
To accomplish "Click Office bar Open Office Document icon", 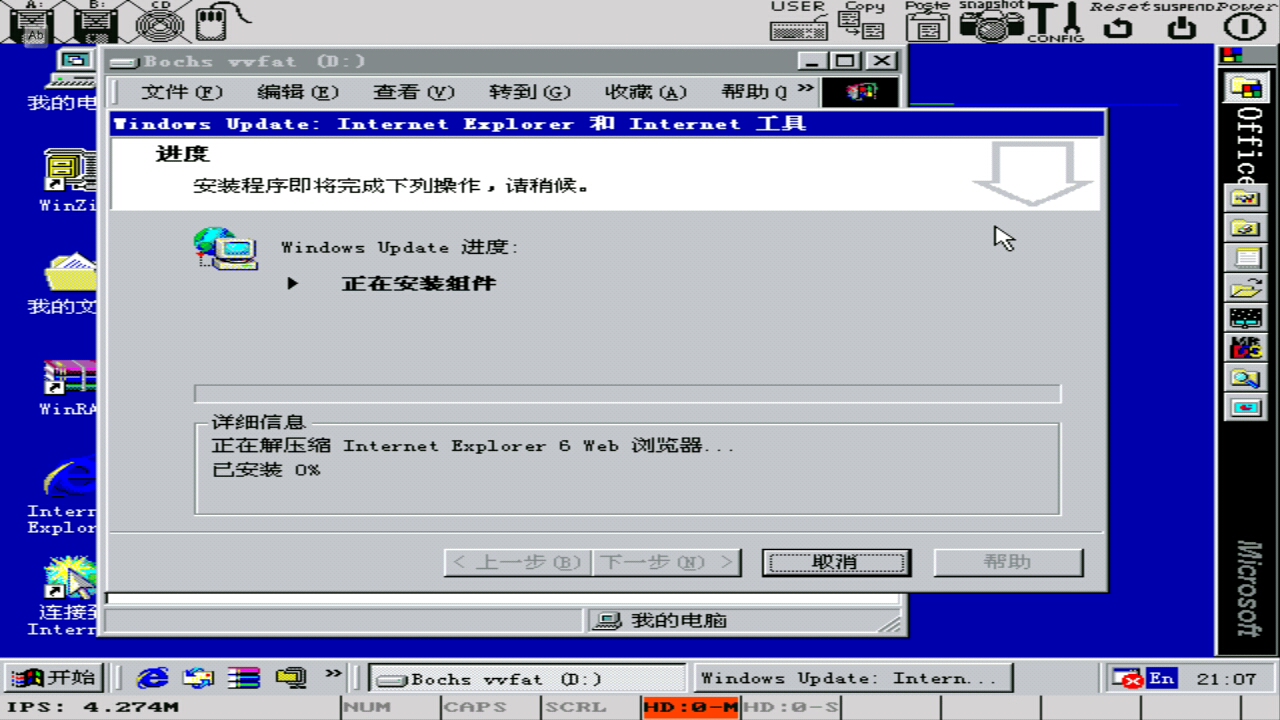I will 1246,228.
